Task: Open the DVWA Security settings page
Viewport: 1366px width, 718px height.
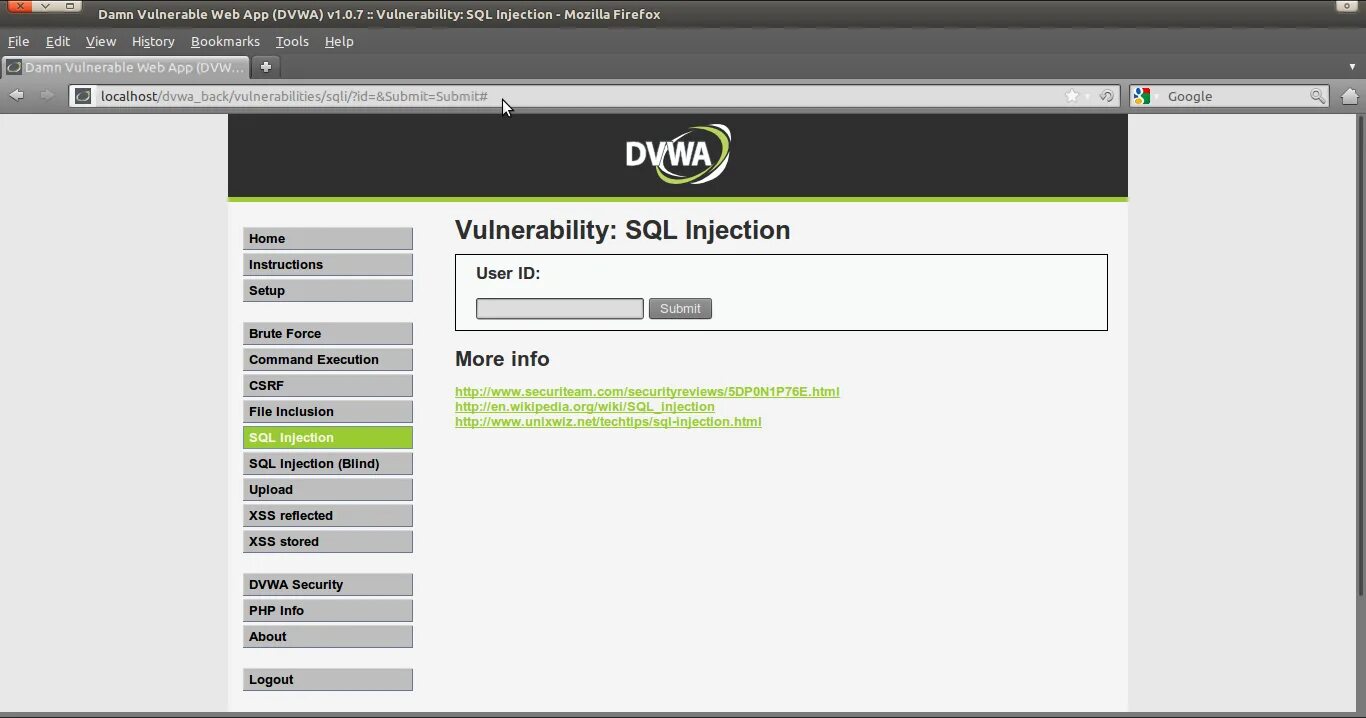Action: 328,584
